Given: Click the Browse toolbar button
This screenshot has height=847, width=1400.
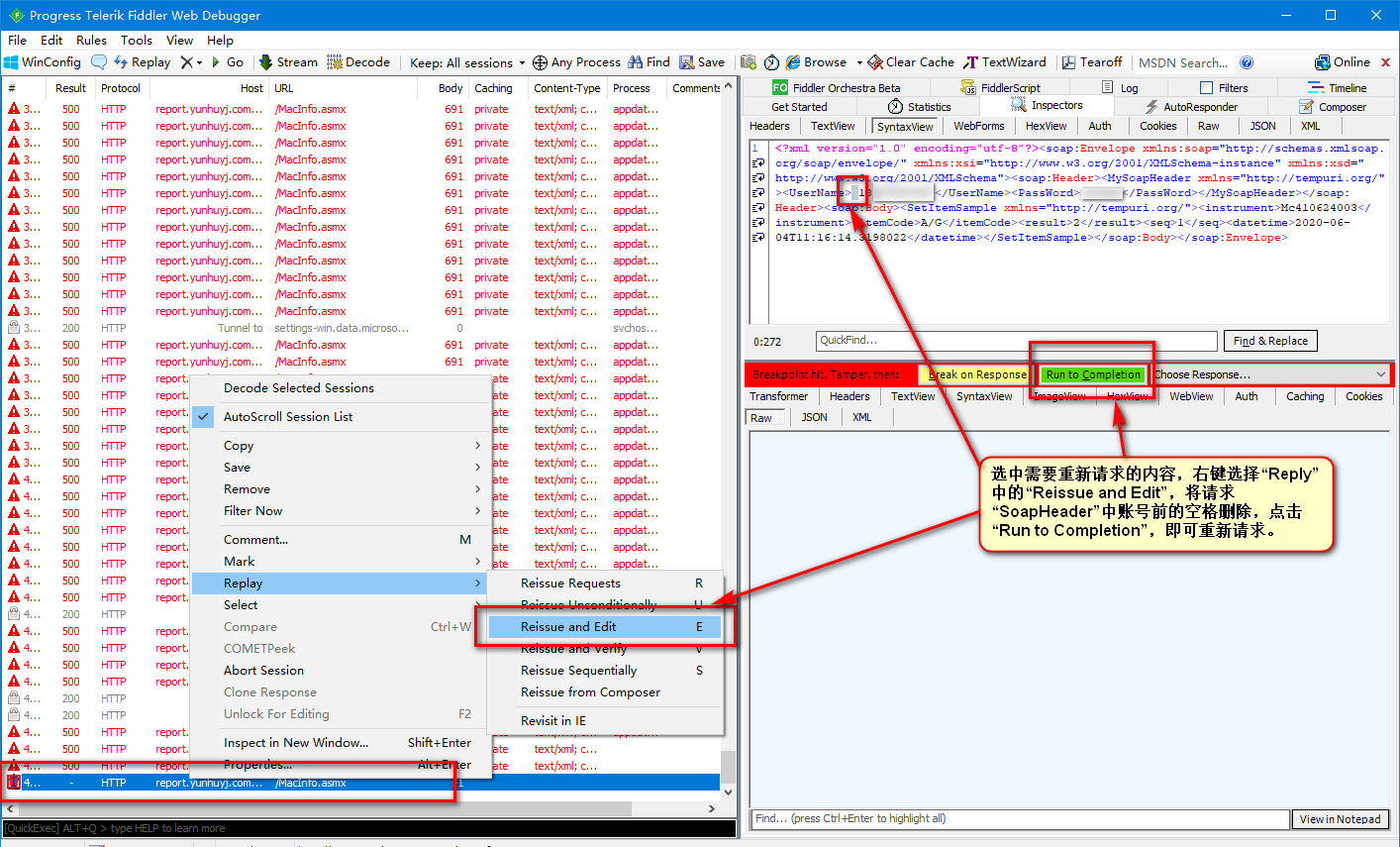Looking at the screenshot, I should pyautogui.click(x=817, y=62).
